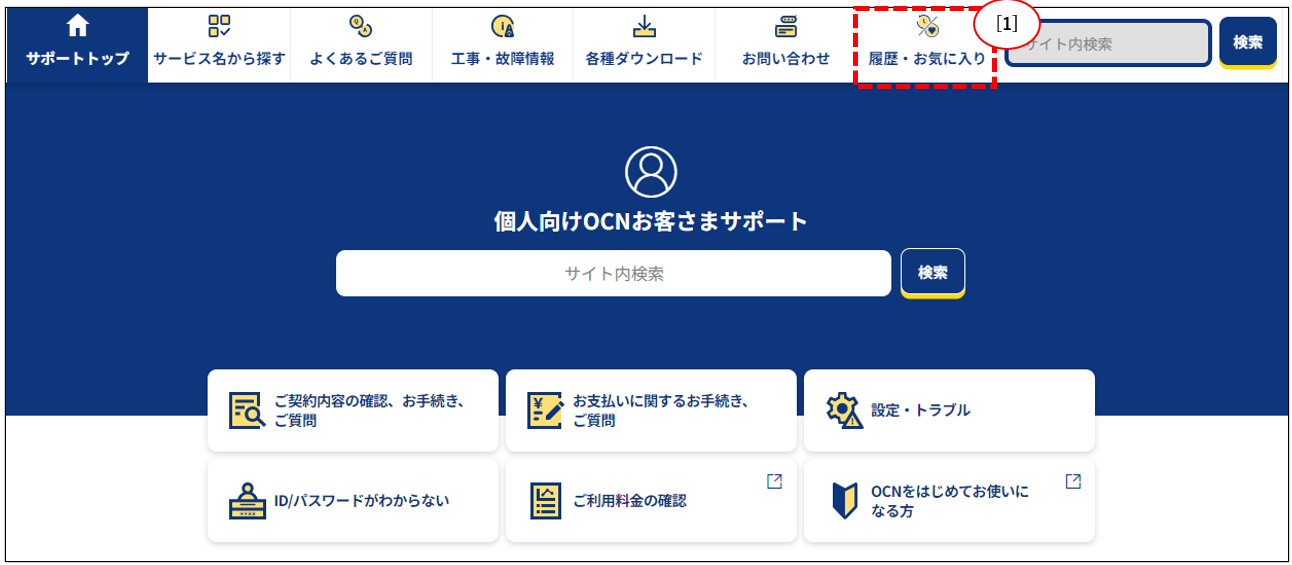
Task: Click the user profile icon above the title
Action: pyautogui.click(x=651, y=171)
